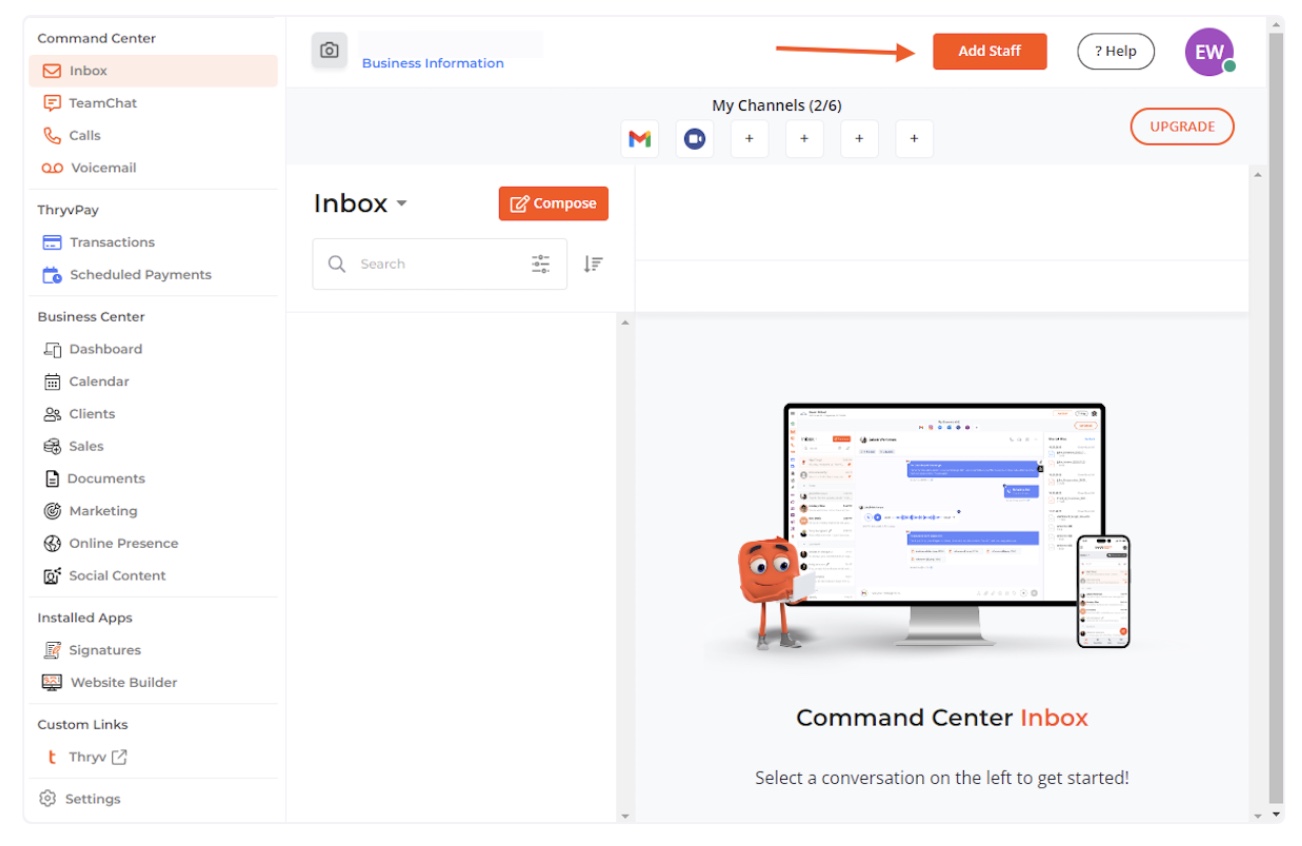1302x846 pixels.
Task: Click the orange Thryv logo icon
Action: (52, 757)
